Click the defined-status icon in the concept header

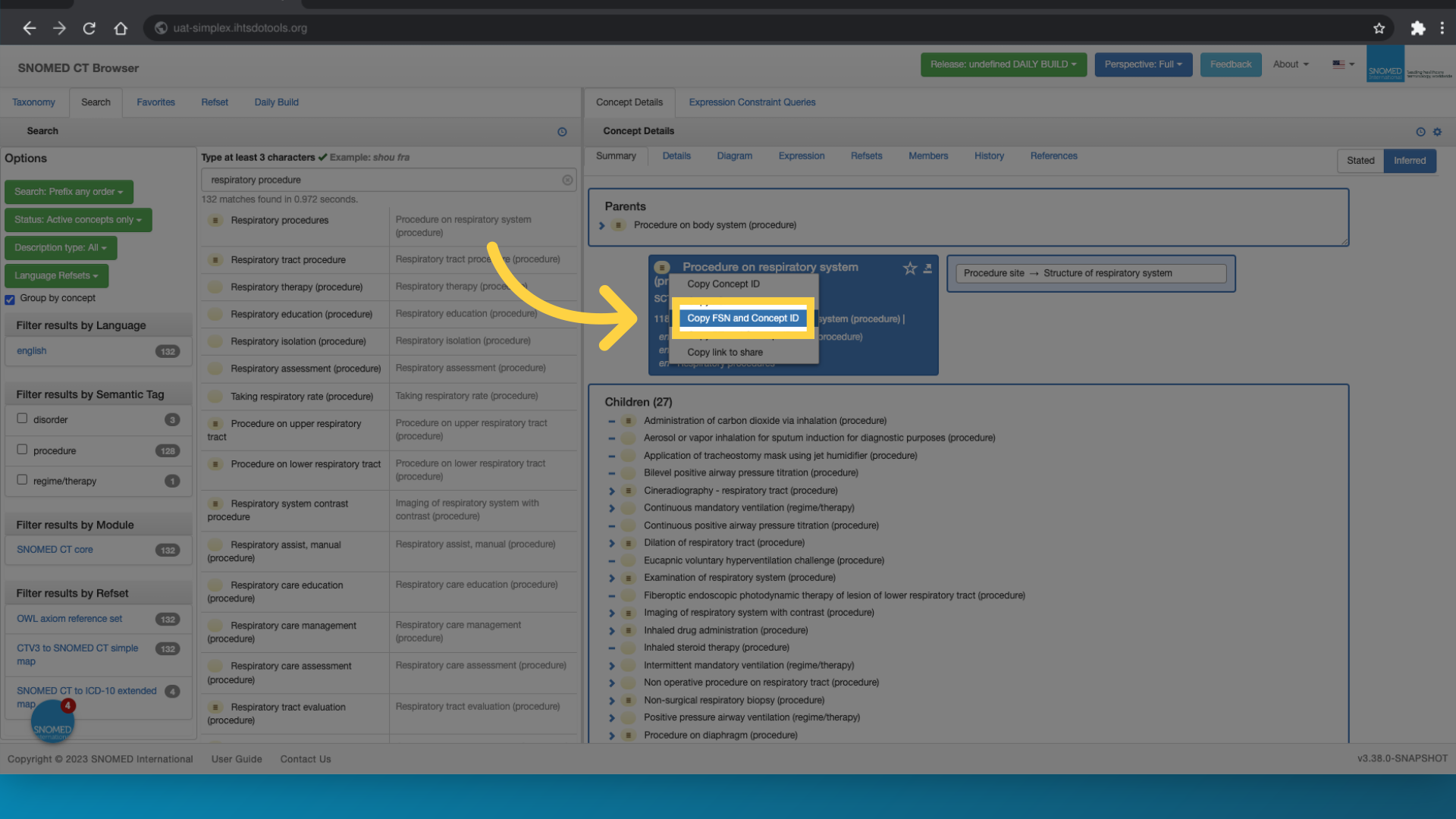(x=662, y=267)
